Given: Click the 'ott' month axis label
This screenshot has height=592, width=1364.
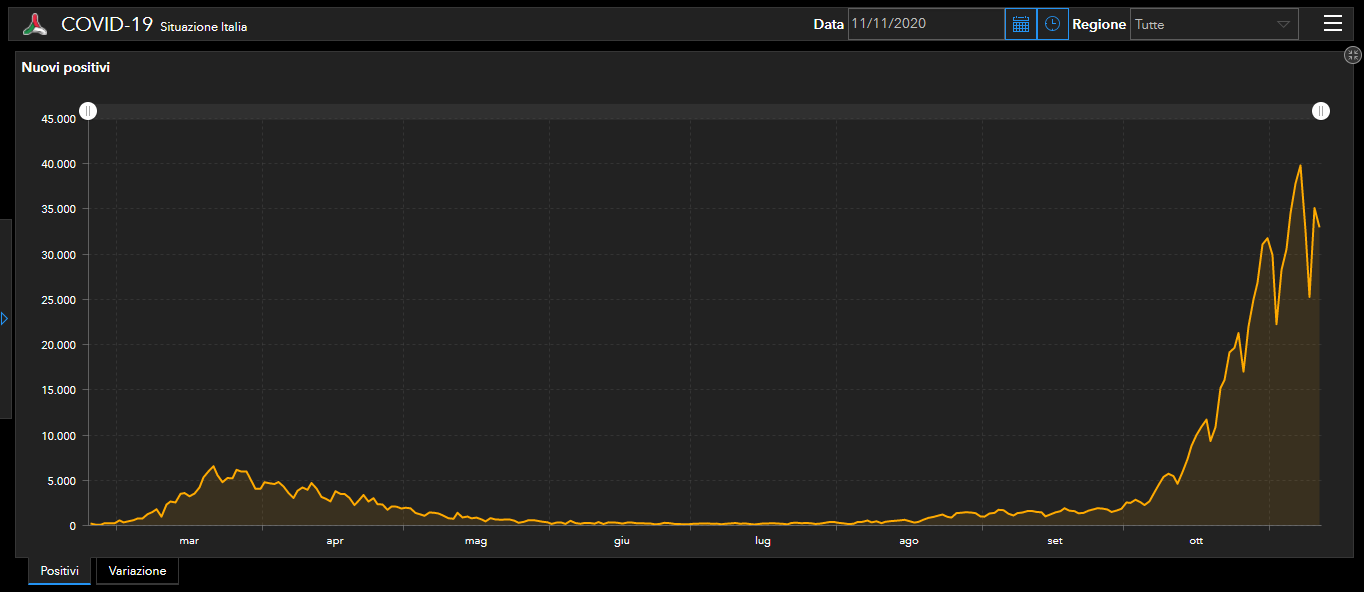Looking at the screenshot, I should tap(1196, 541).
